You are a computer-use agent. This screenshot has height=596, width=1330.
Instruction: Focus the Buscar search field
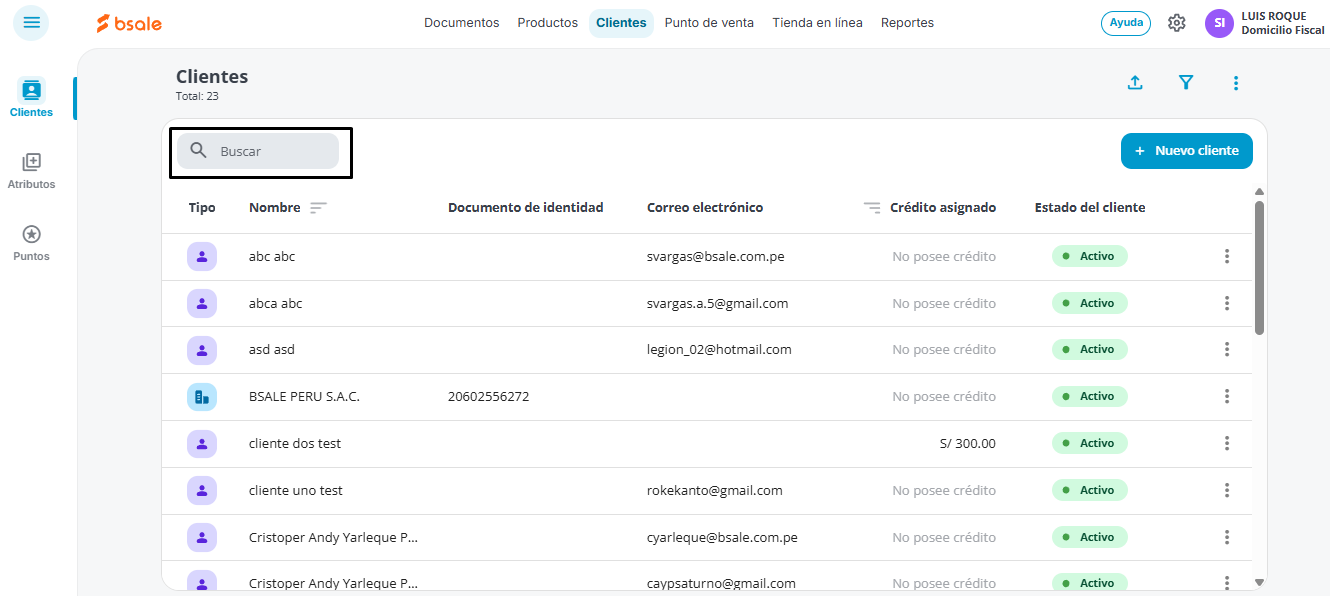pos(258,151)
